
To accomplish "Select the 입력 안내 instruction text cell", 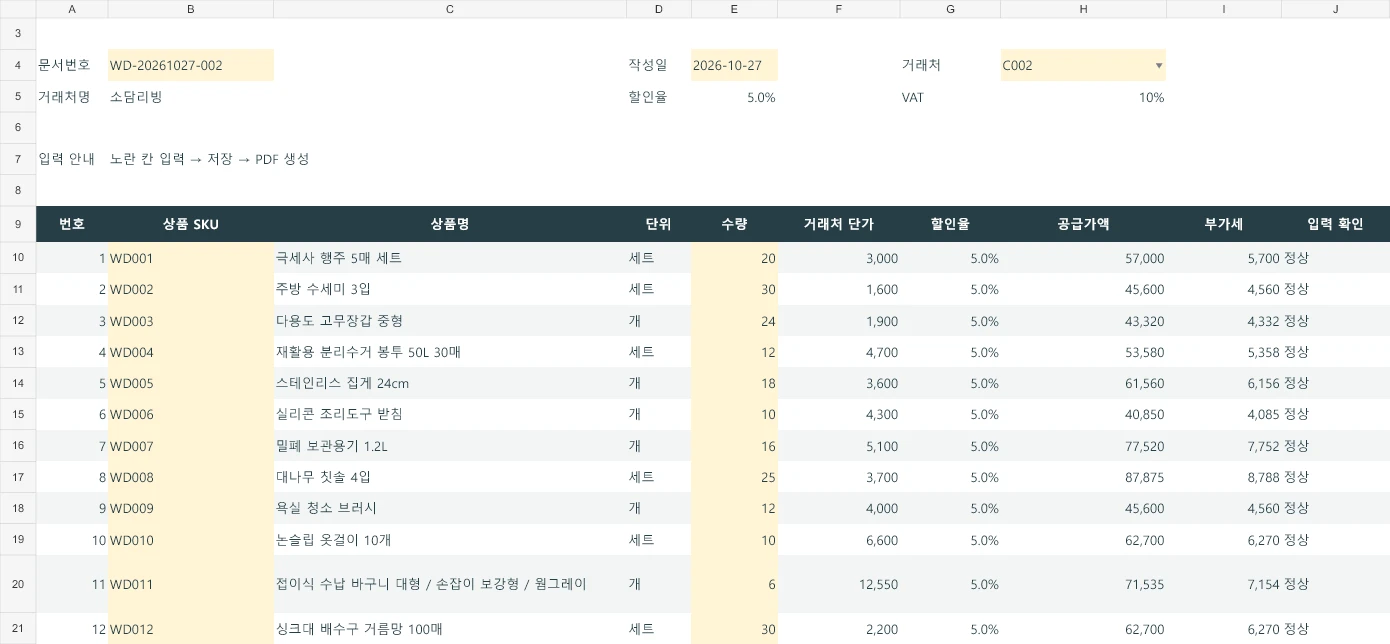I will [x=210, y=159].
